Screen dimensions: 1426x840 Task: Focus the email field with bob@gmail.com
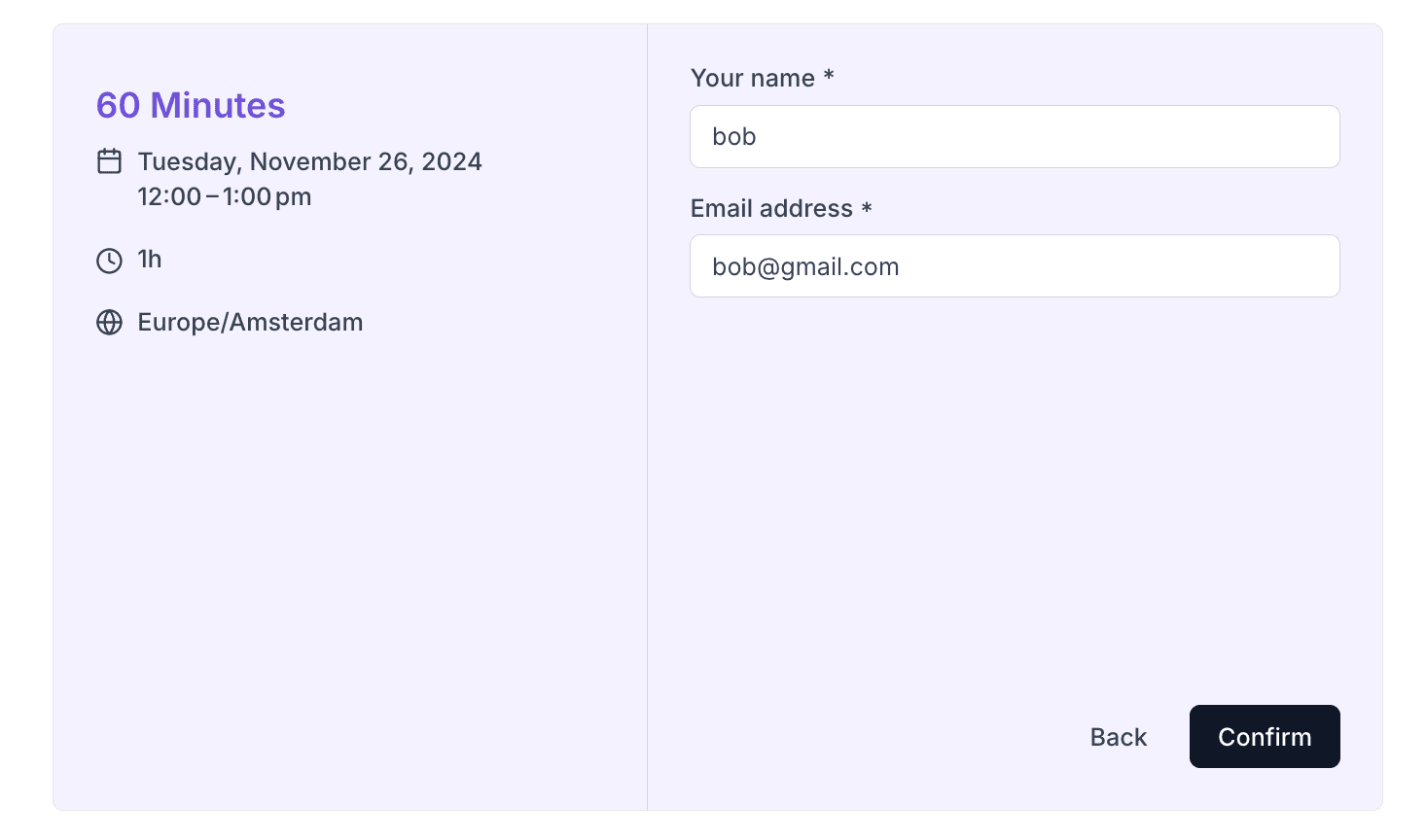pyautogui.click(x=1015, y=265)
